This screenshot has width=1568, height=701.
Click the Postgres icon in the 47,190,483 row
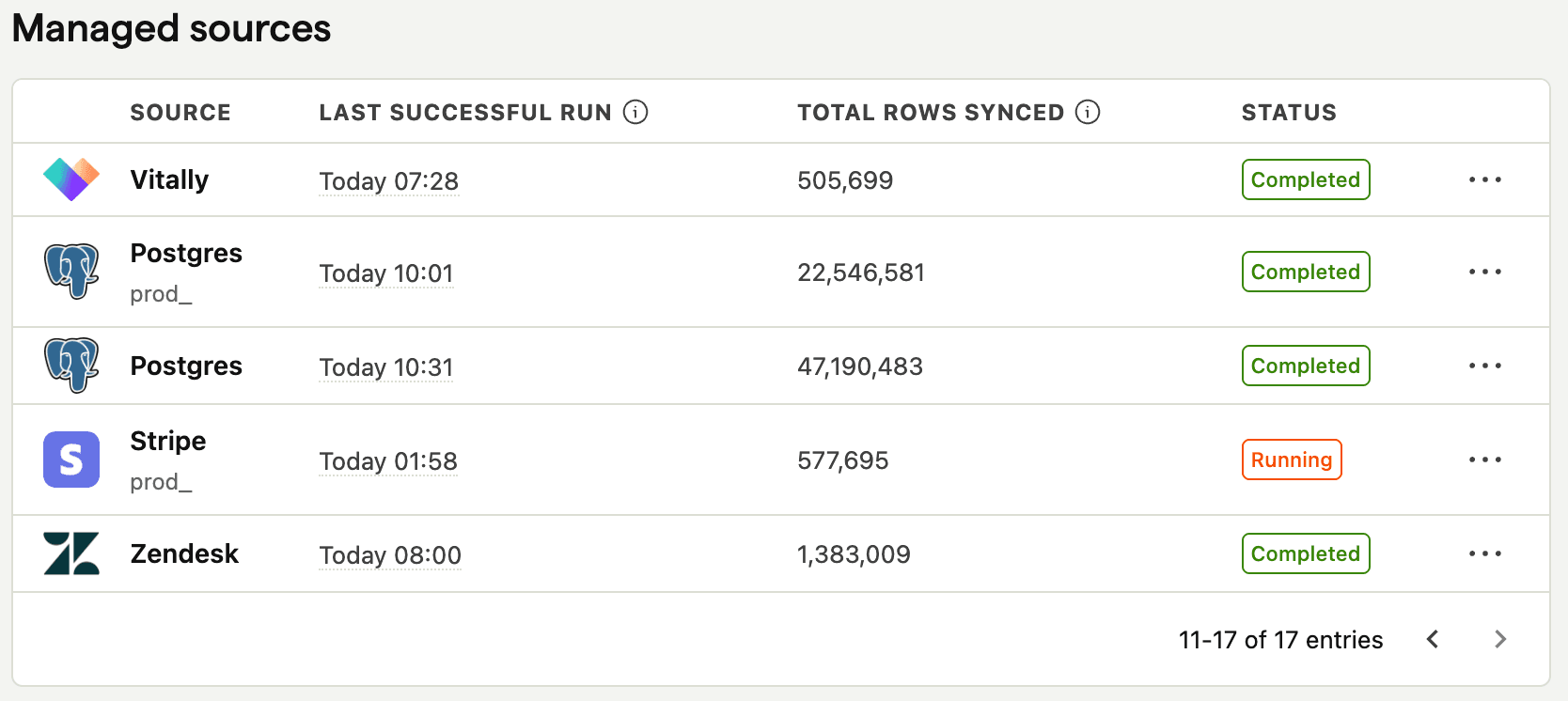71,366
